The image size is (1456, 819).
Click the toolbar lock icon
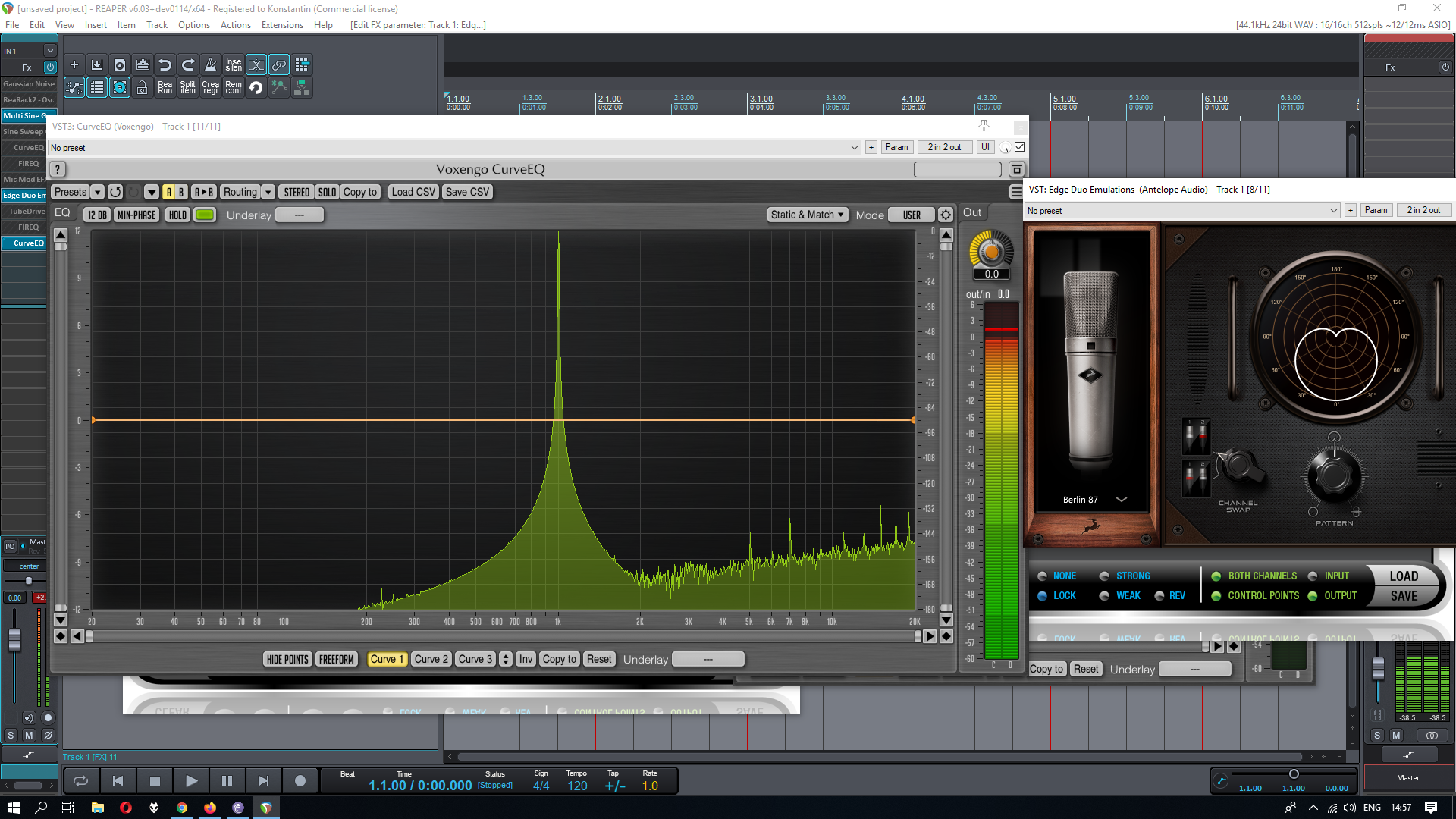tap(142, 88)
